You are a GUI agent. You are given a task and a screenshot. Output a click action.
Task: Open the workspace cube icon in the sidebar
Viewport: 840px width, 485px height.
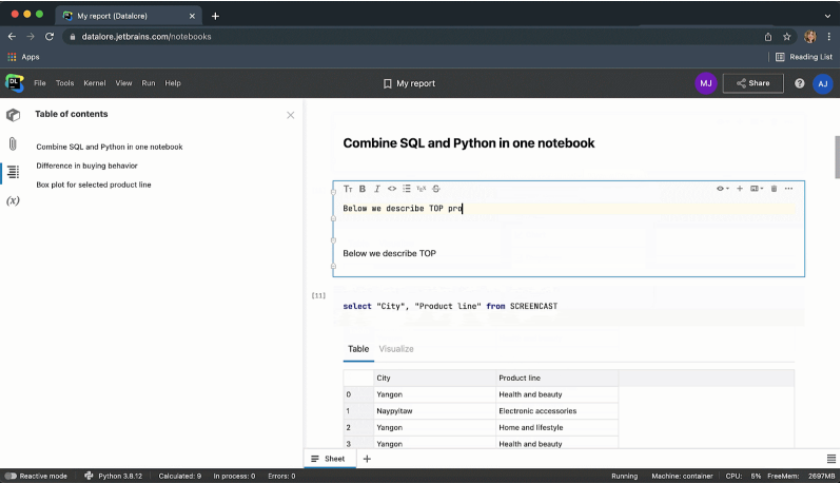tap(13, 115)
